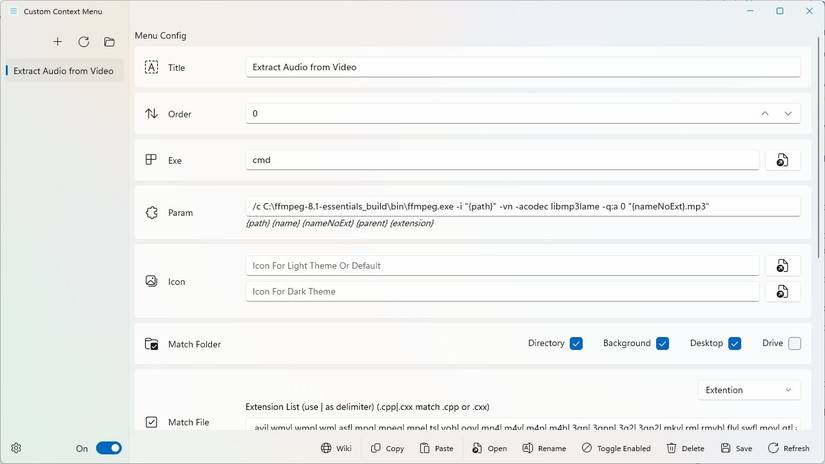Viewport: 825px width, 464px height.
Task: Click the Exe row app icon
Action: [152, 160]
